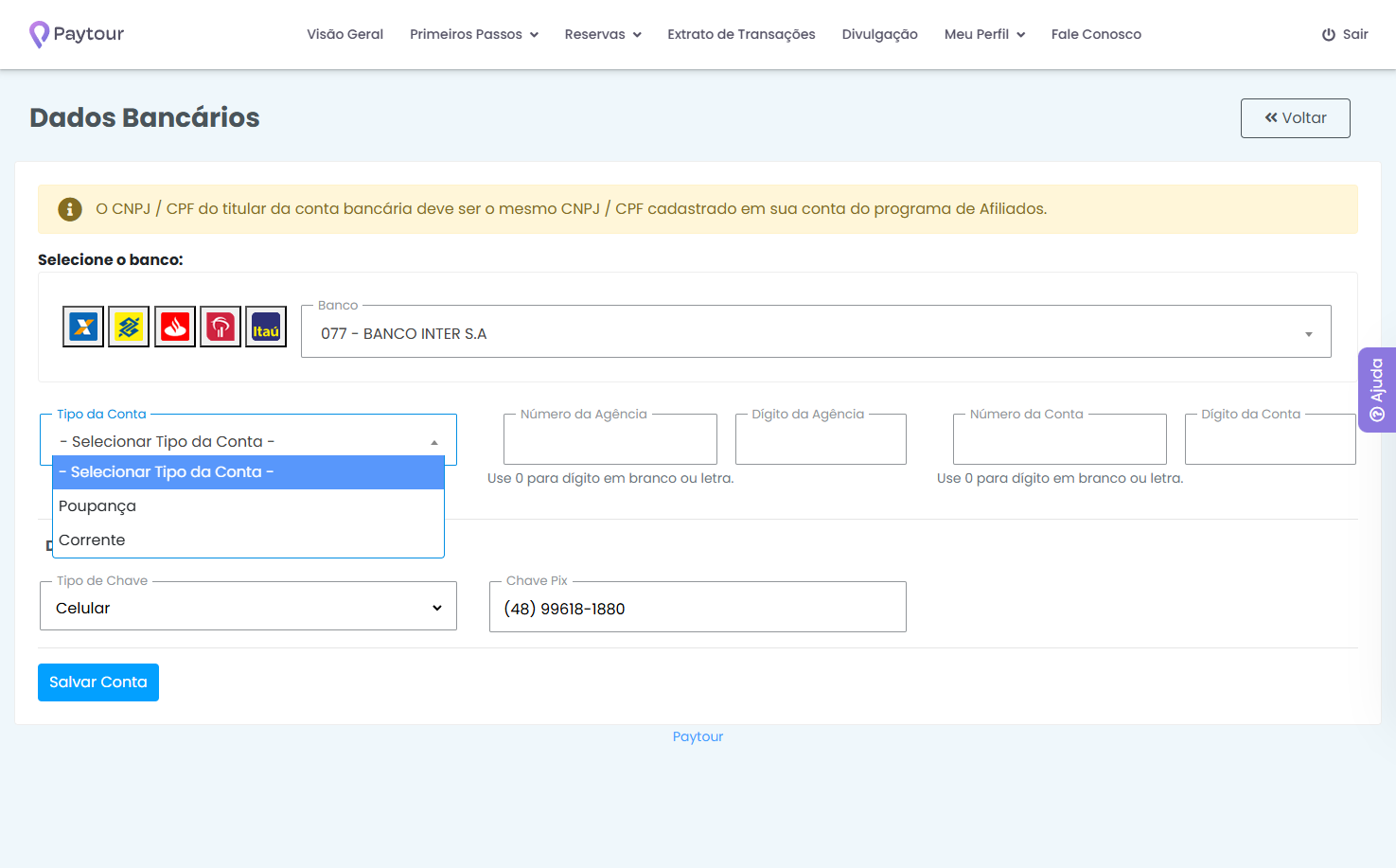Focus the Dígito da Agência field

(821, 440)
